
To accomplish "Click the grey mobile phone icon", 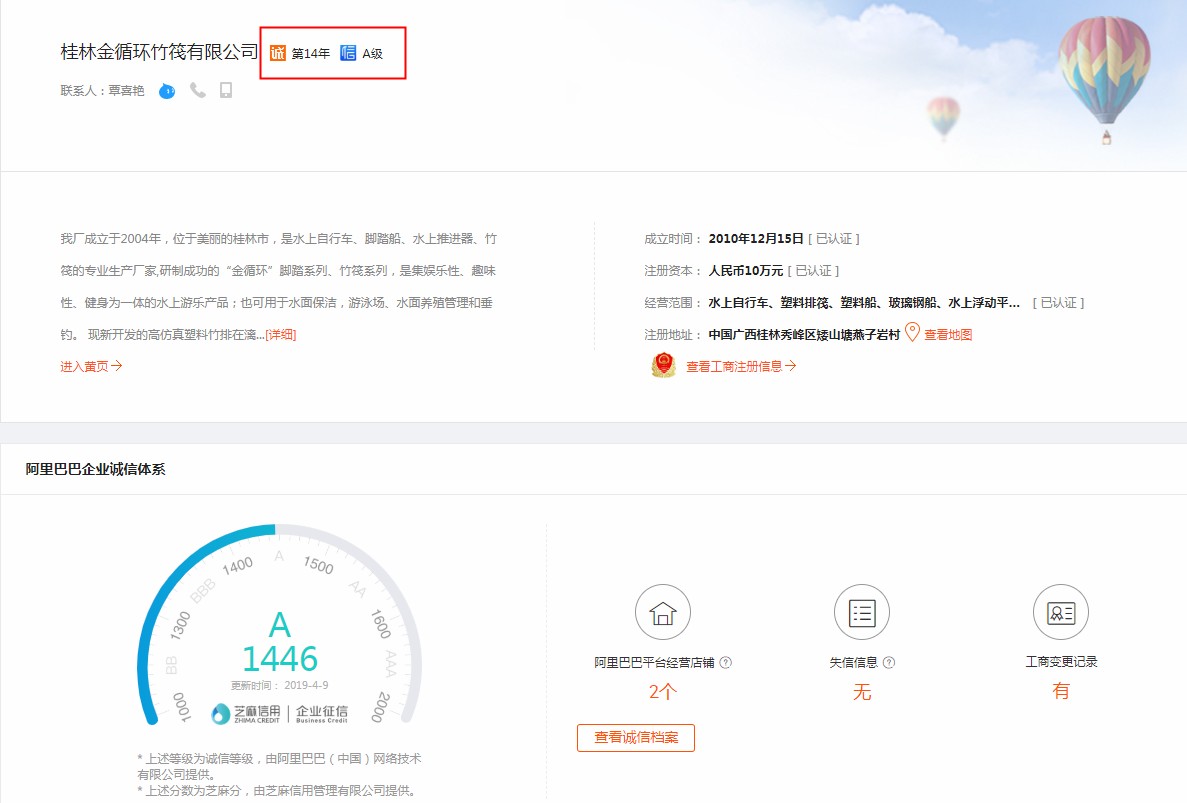I will pos(226,91).
